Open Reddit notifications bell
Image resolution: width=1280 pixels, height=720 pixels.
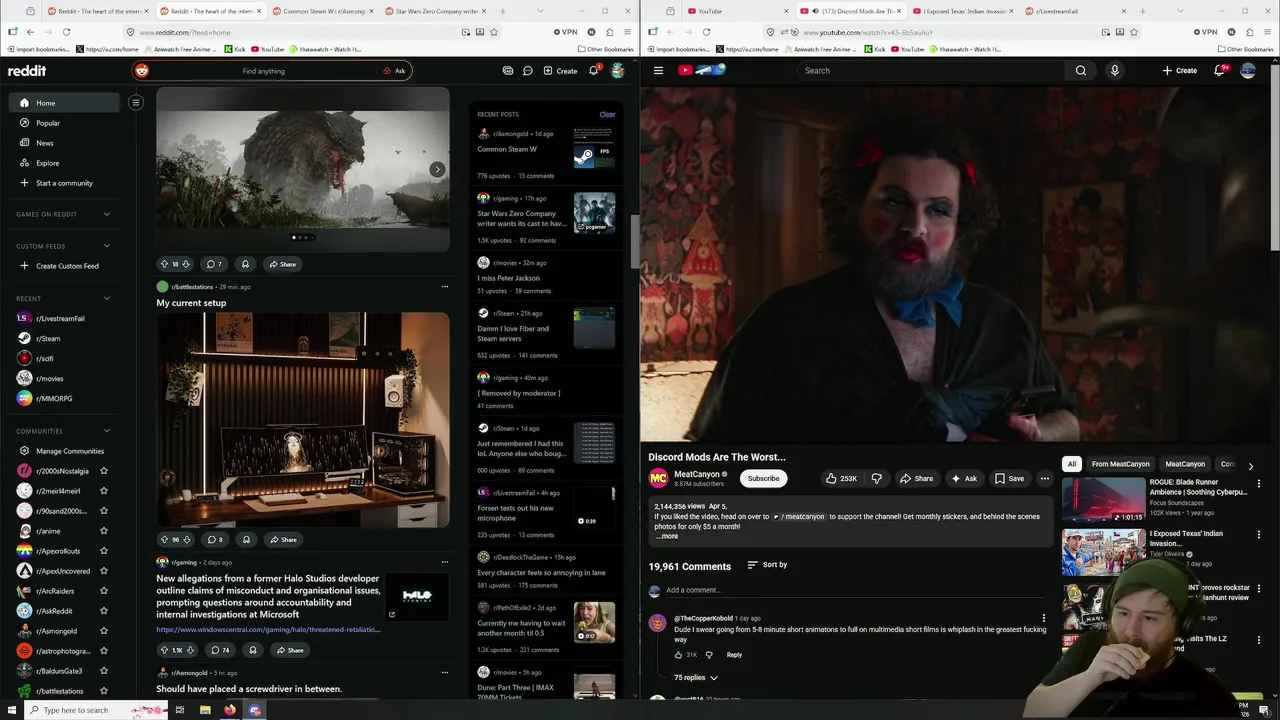point(593,71)
